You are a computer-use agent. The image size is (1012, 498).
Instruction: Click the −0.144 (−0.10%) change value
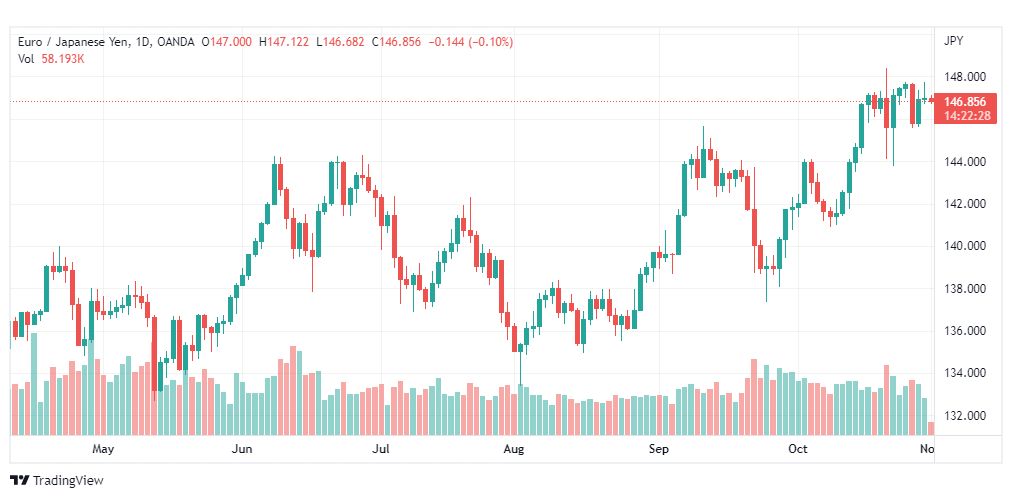coord(470,42)
